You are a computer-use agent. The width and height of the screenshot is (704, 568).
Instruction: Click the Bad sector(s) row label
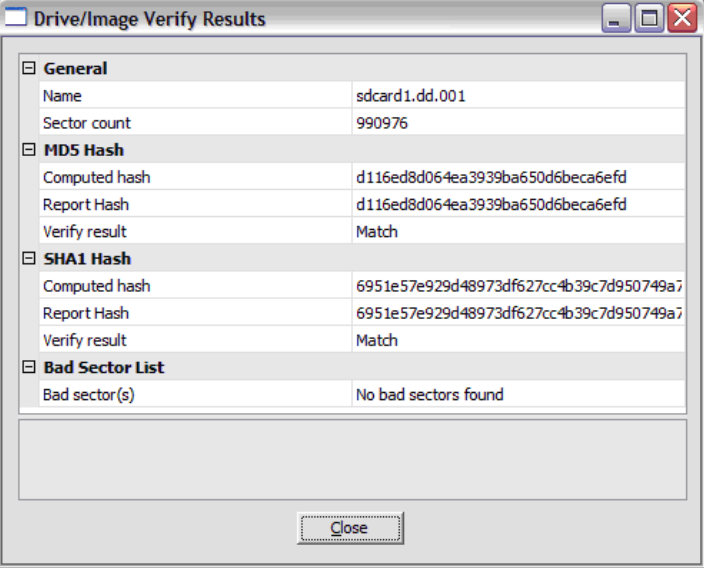click(x=88, y=394)
